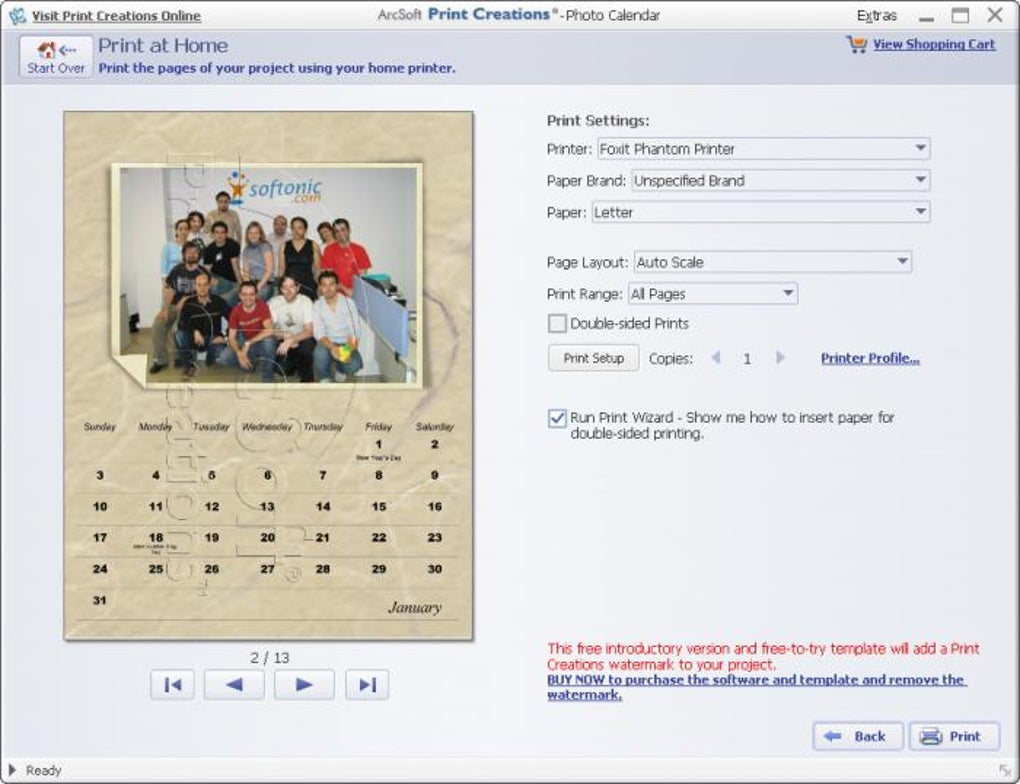Increase copies with the right arrow
This screenshot has width=1020, height=784.
781,357
